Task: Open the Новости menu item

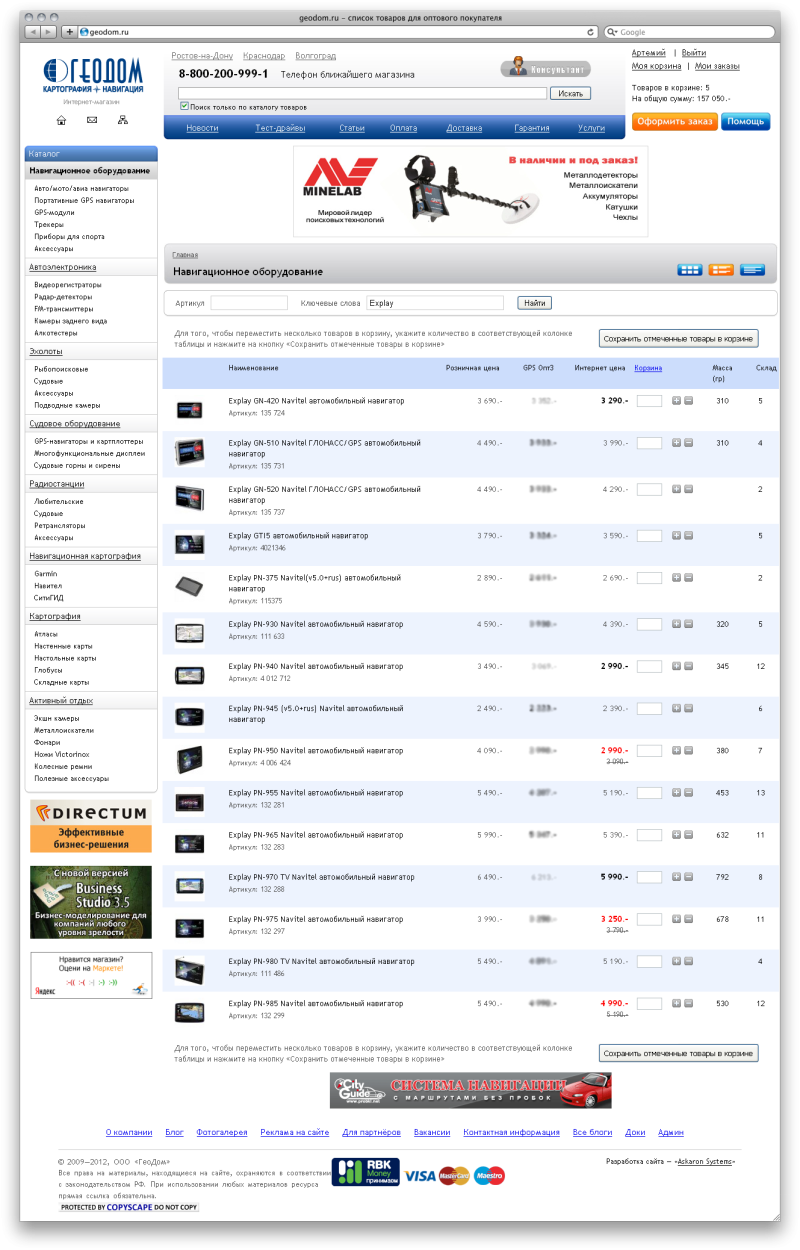Action: 202,128
